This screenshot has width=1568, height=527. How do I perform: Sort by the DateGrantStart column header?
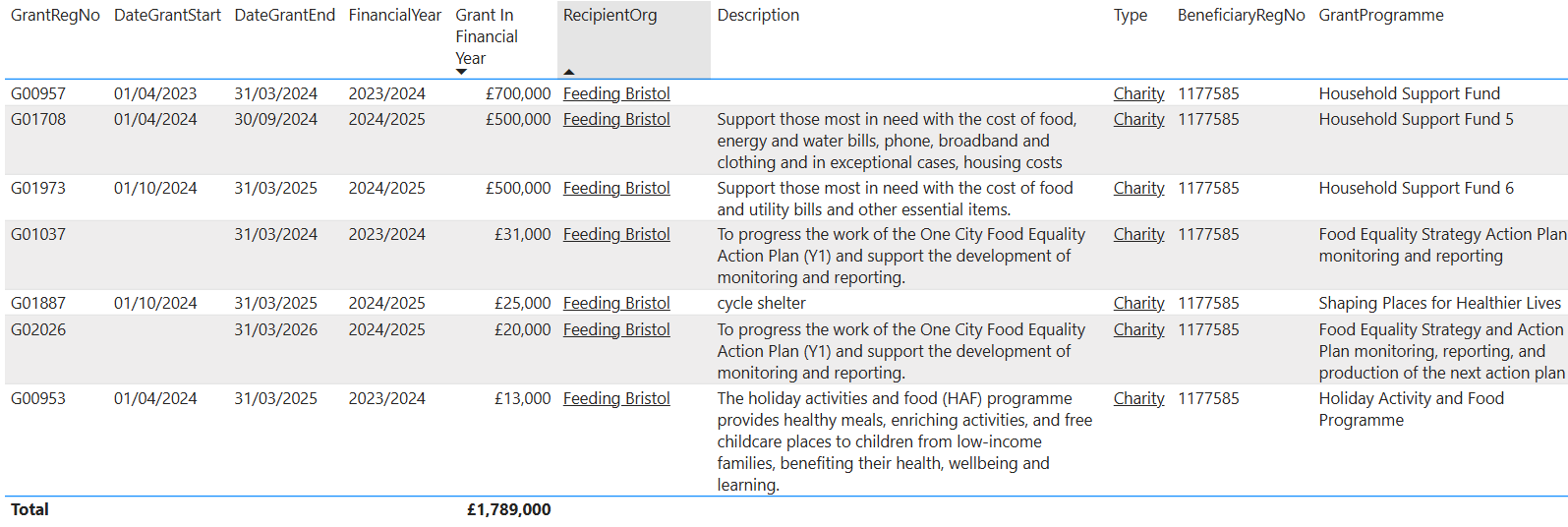point(167,16)
